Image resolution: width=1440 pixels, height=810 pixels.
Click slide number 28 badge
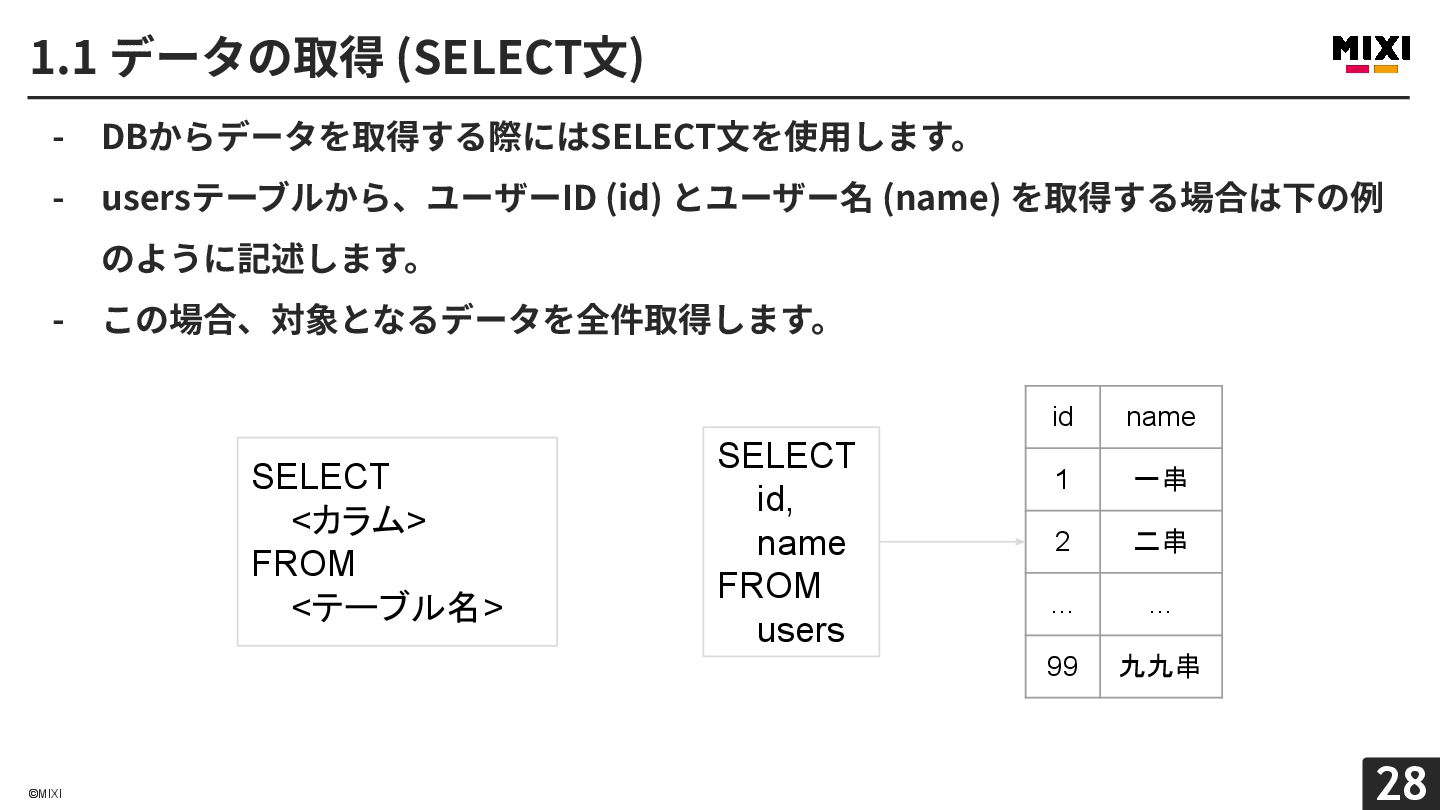(1401, 783)
